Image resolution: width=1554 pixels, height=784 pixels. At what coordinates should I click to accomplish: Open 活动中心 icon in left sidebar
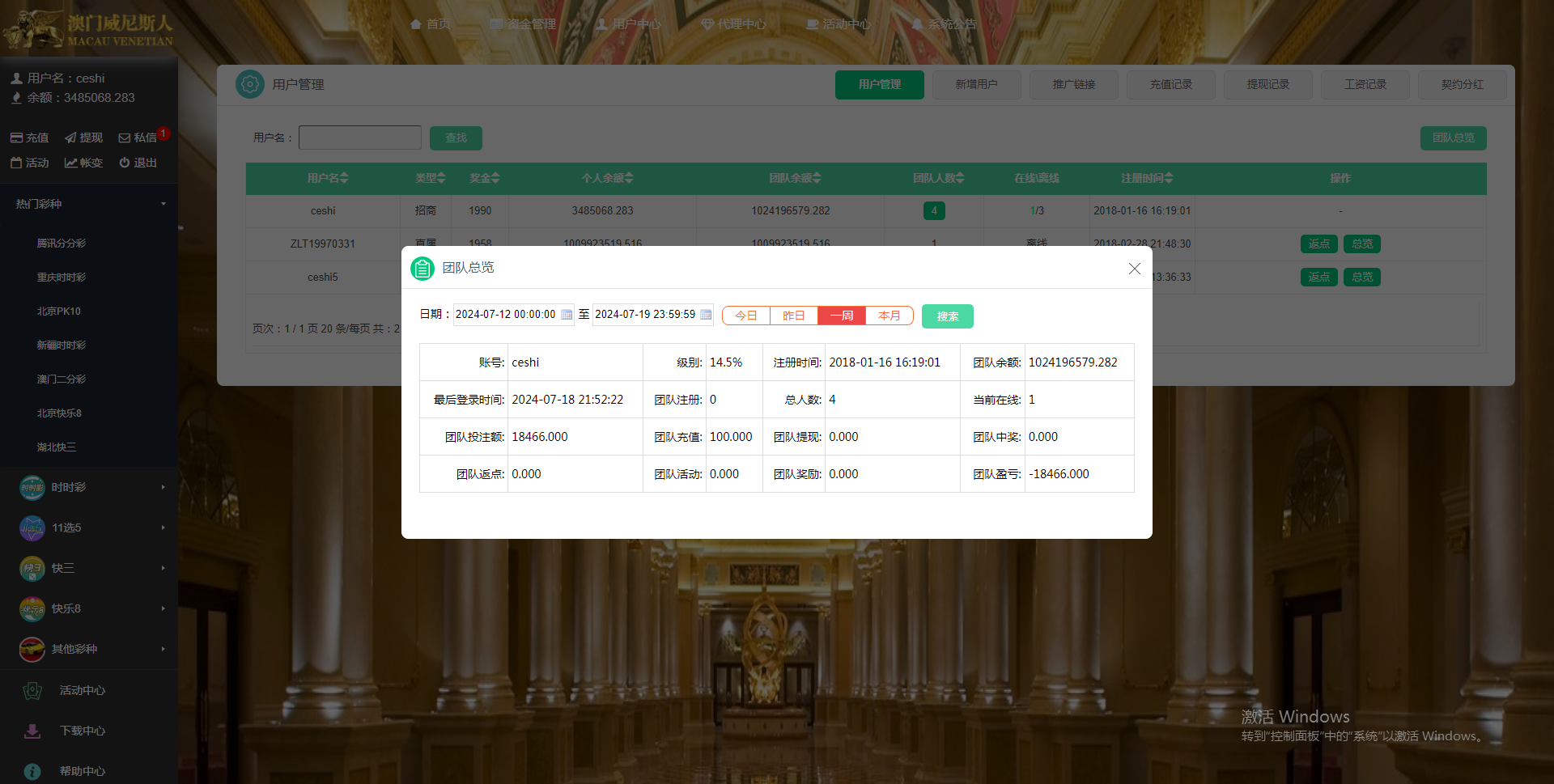pyautogui.click(x=32, y=690)
